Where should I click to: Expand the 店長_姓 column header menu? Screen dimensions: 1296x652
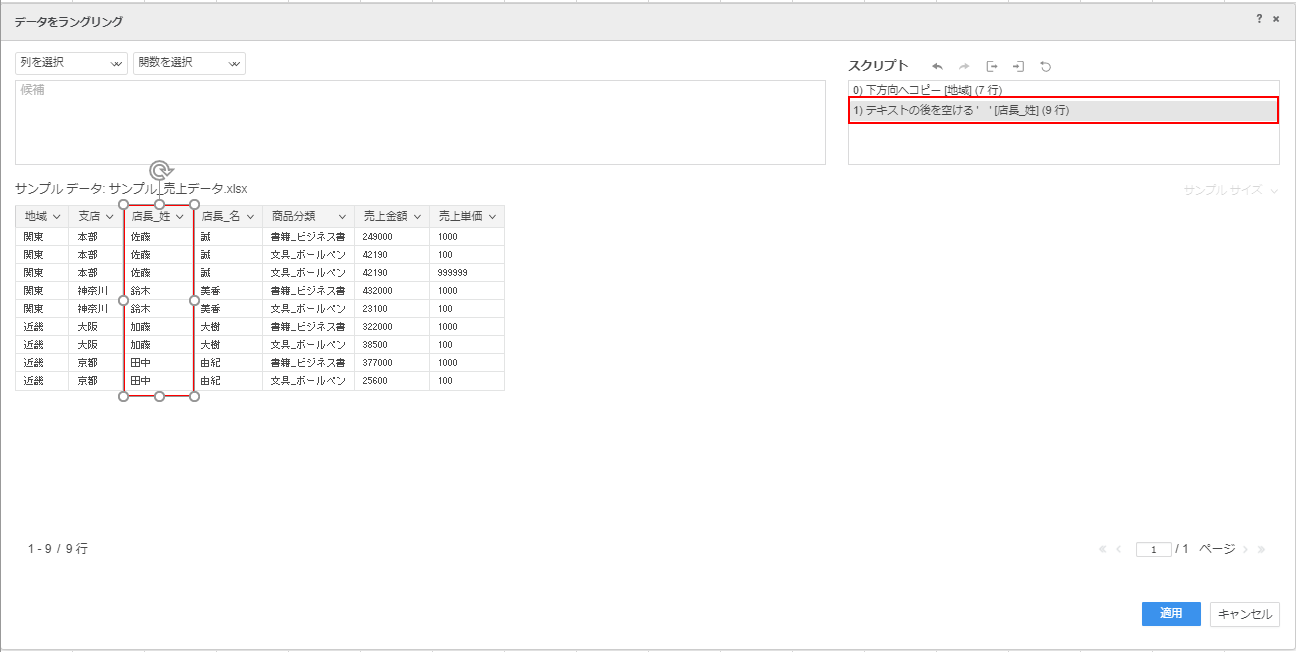180,217
